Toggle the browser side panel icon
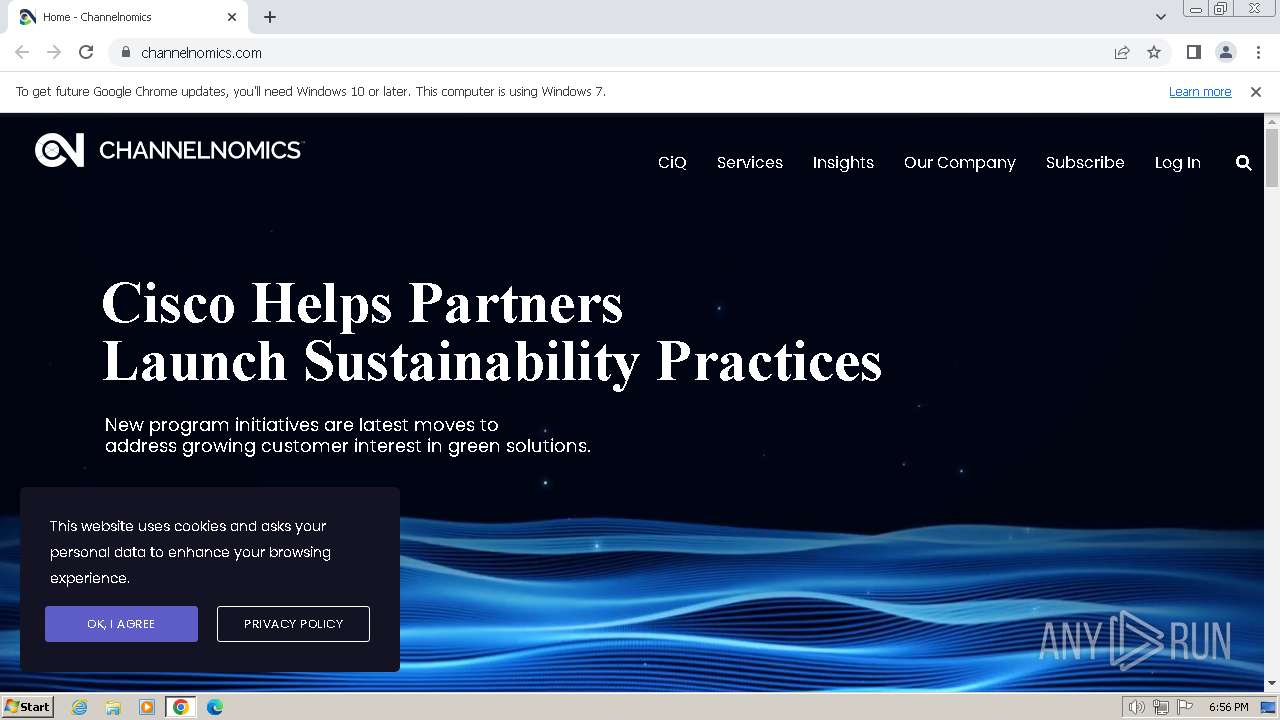 pos(1193,52)
